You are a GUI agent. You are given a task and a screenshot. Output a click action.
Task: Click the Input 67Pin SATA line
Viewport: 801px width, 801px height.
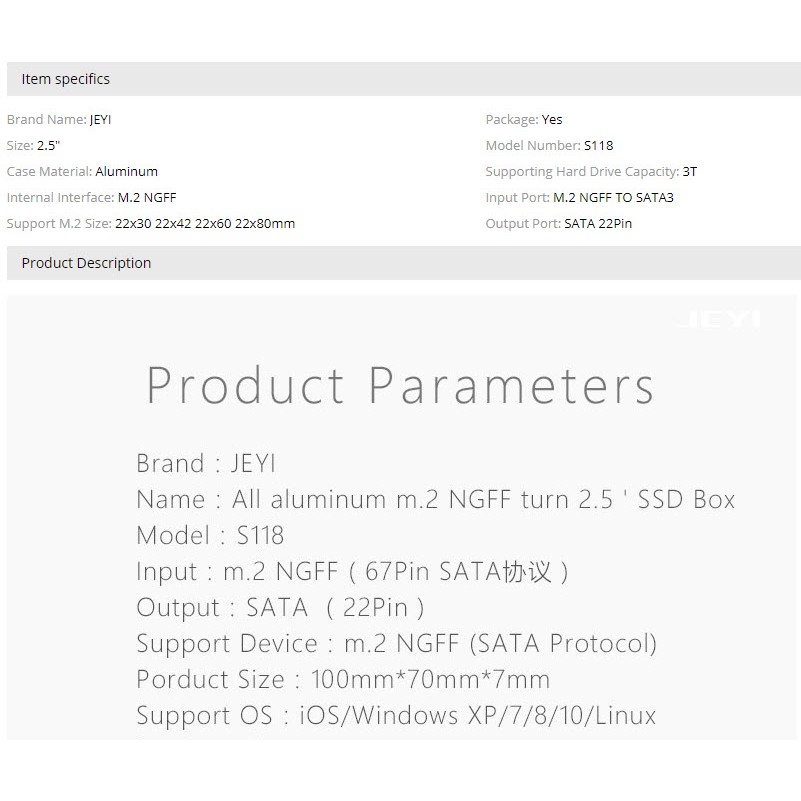[x=352, y=572]
